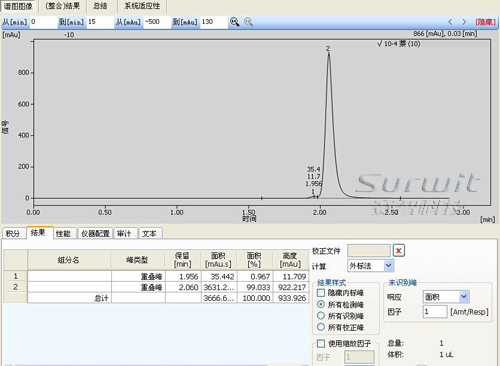Click the 到[min] time input field
Image resolution: width=500 pixels, height=366 pixels.
[x=100, y=22]
